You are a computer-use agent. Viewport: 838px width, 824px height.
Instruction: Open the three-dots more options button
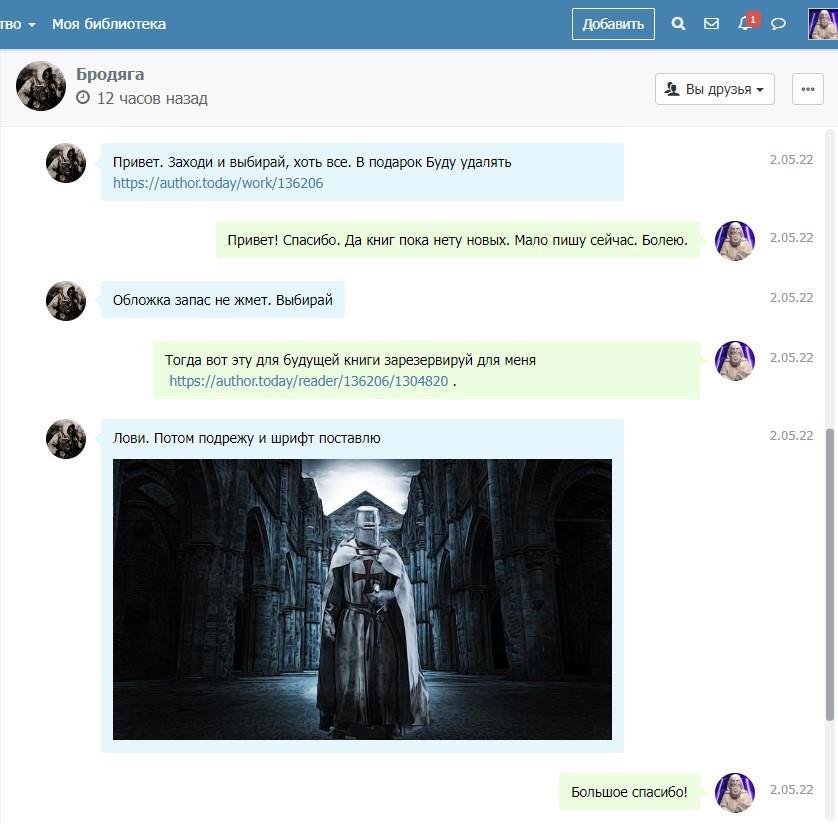click(x=807, y=89)
